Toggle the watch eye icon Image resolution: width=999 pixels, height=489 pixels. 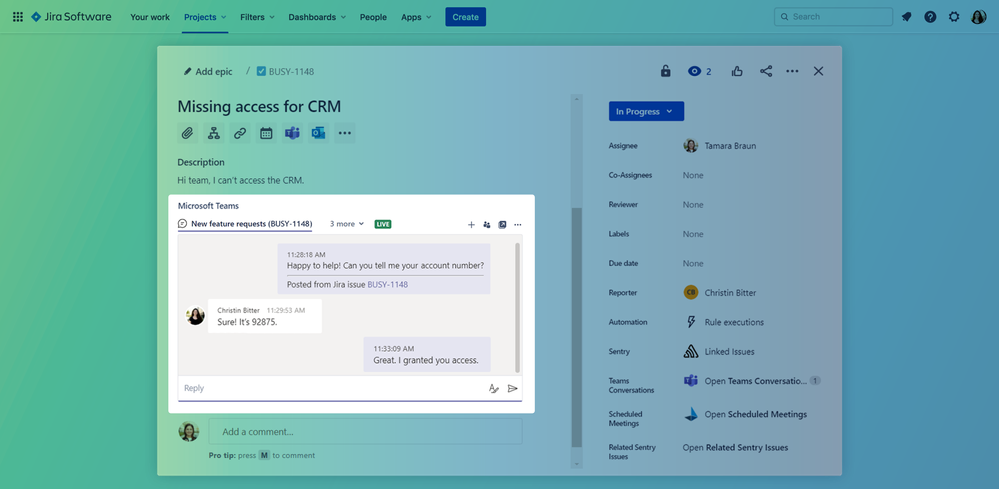tap(694, 71)
